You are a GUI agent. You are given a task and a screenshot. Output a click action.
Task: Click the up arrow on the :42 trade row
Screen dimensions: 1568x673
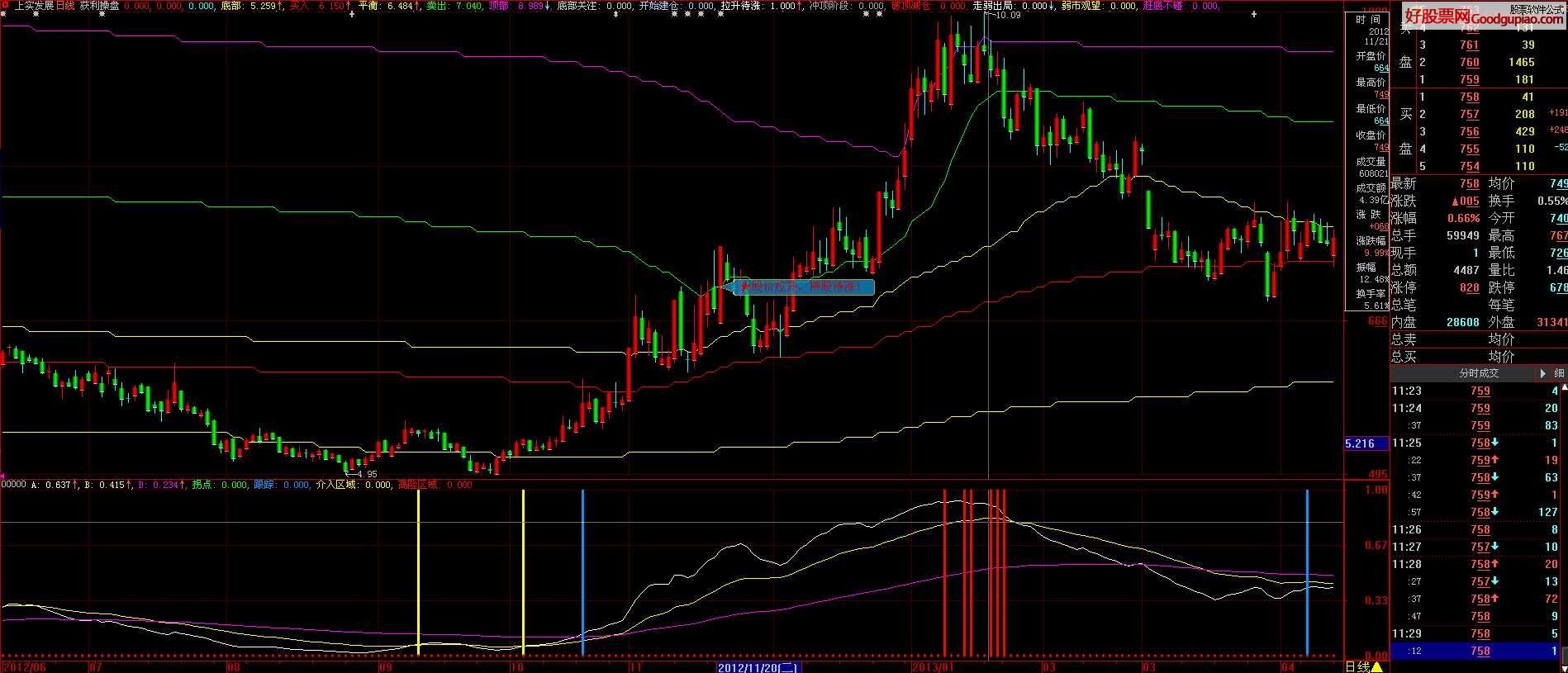pyautogui.click(x=1495, y=495)
